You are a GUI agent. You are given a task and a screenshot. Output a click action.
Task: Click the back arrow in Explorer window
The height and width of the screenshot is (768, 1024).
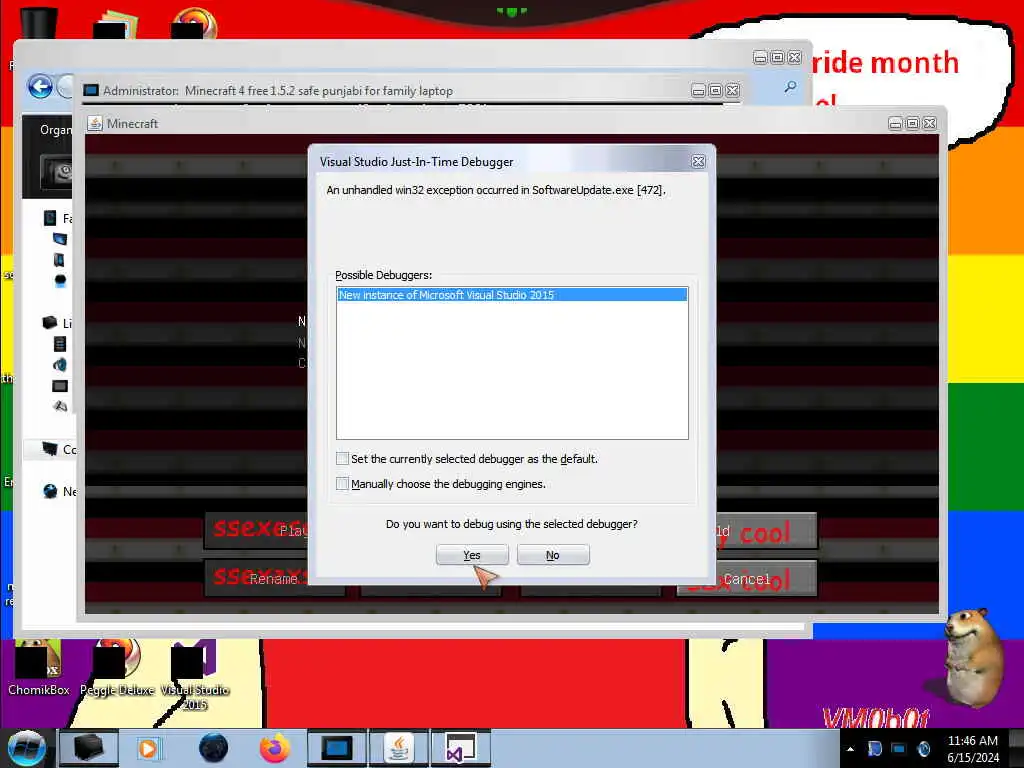pos(40,87)
